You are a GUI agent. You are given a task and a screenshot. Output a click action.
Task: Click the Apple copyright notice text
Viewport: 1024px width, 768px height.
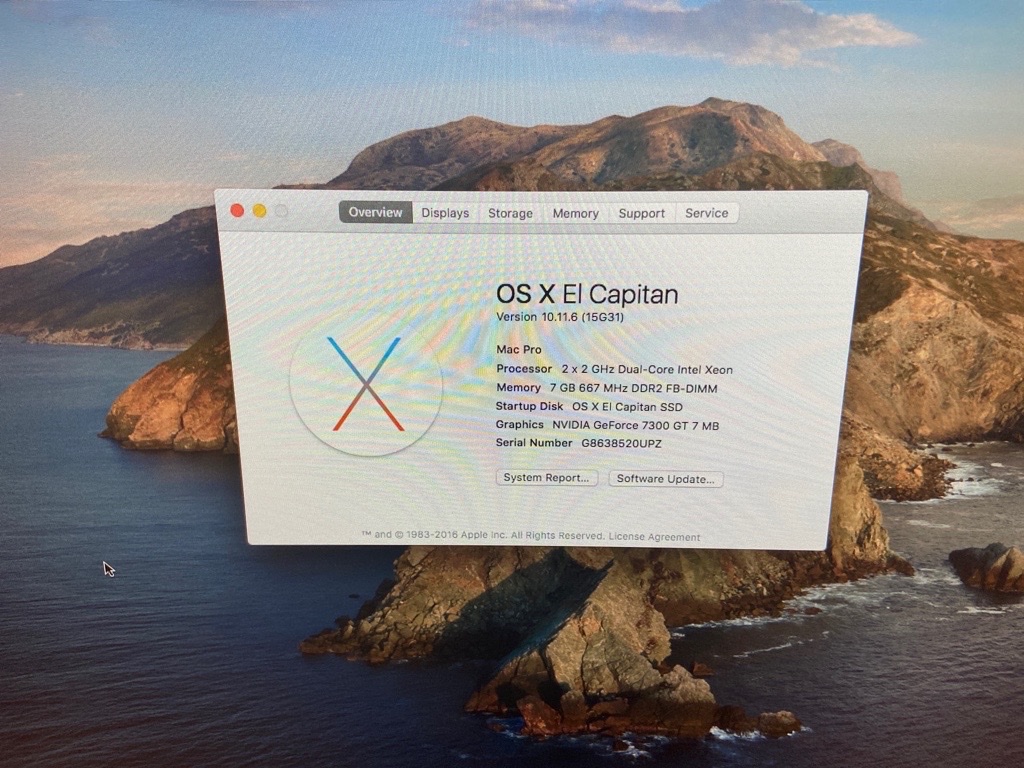point(483,535)
